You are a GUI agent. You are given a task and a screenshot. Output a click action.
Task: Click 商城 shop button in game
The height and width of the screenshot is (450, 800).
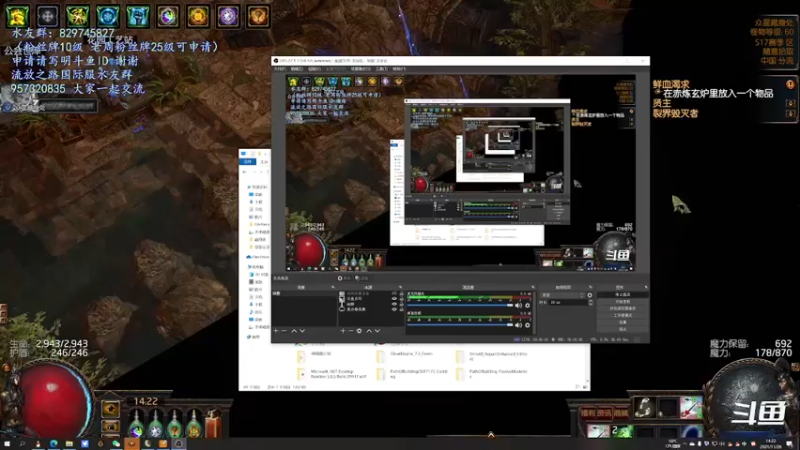tap(621, 413)
